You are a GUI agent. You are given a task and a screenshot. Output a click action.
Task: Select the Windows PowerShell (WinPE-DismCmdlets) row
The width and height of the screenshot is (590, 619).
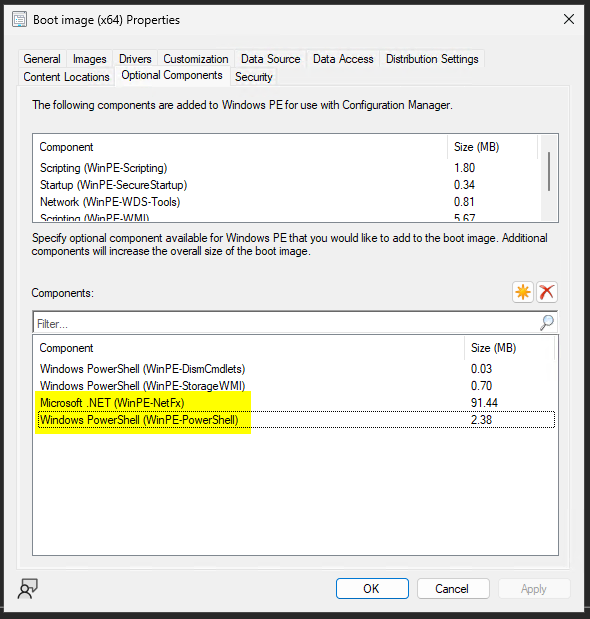[297, 369]
